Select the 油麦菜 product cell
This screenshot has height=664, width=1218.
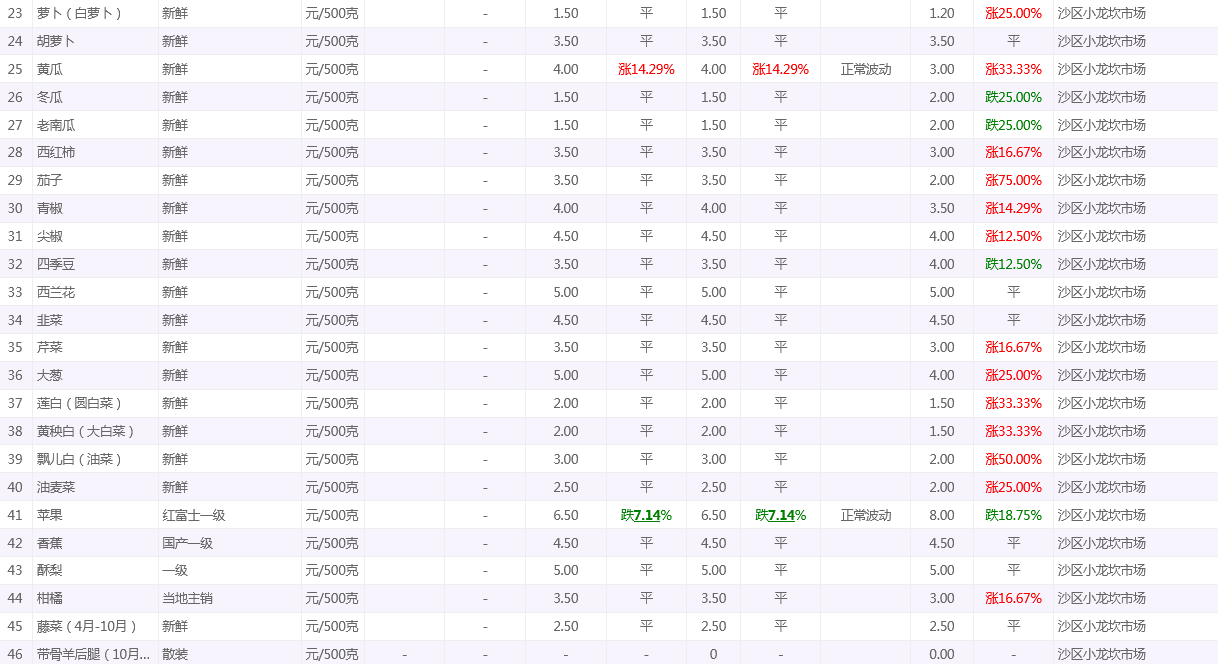(x=56, y=487)
